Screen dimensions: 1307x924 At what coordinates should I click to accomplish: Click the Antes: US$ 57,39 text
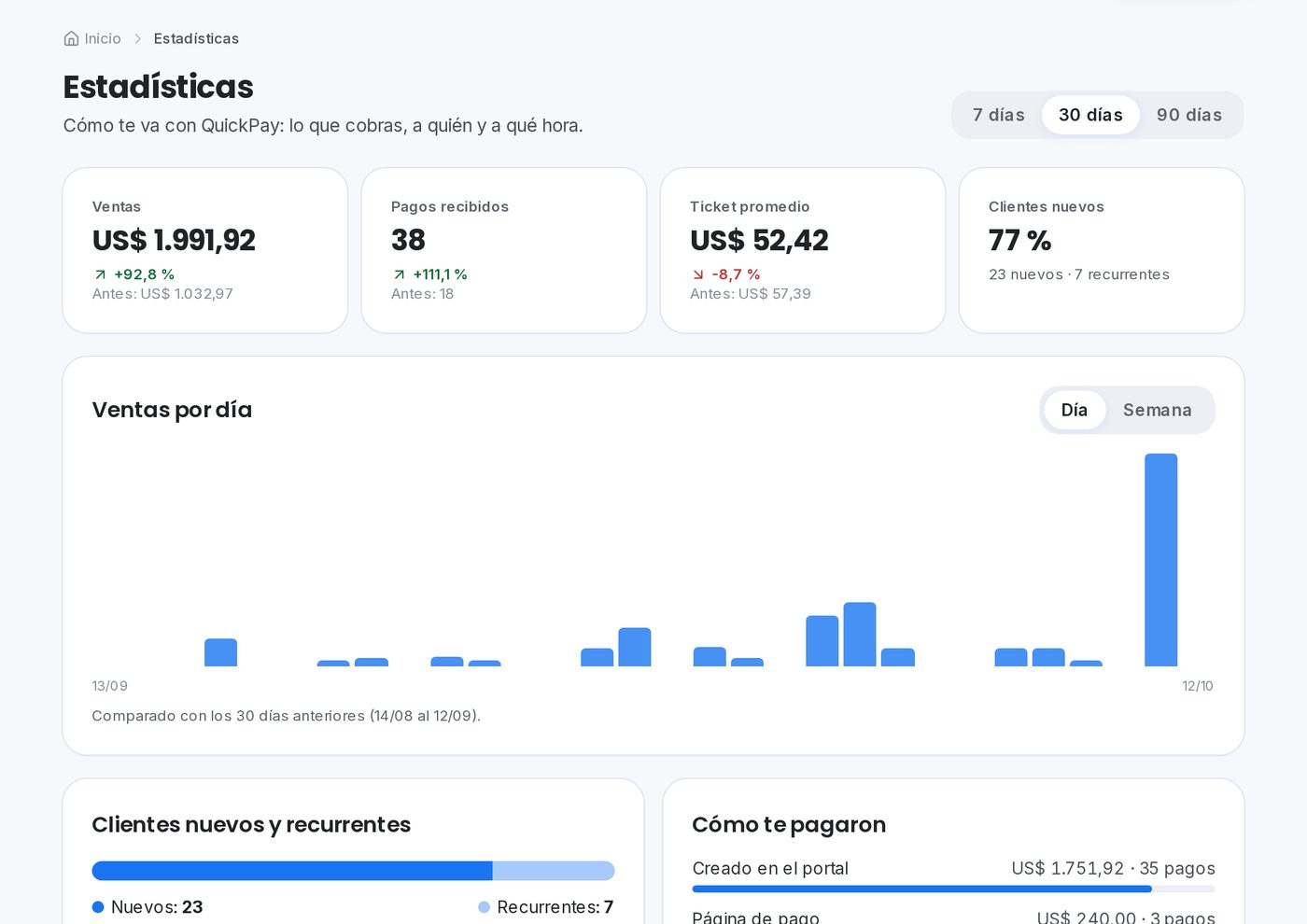[751, 293]
